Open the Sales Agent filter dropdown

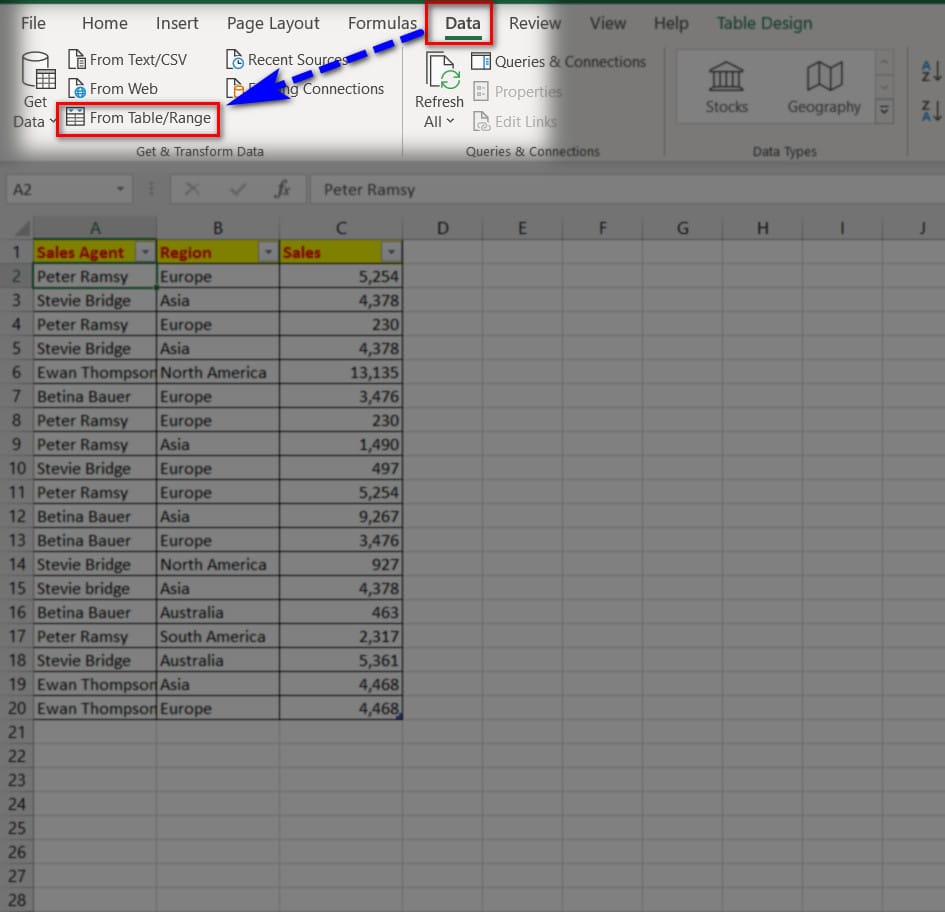click(145, 253)
